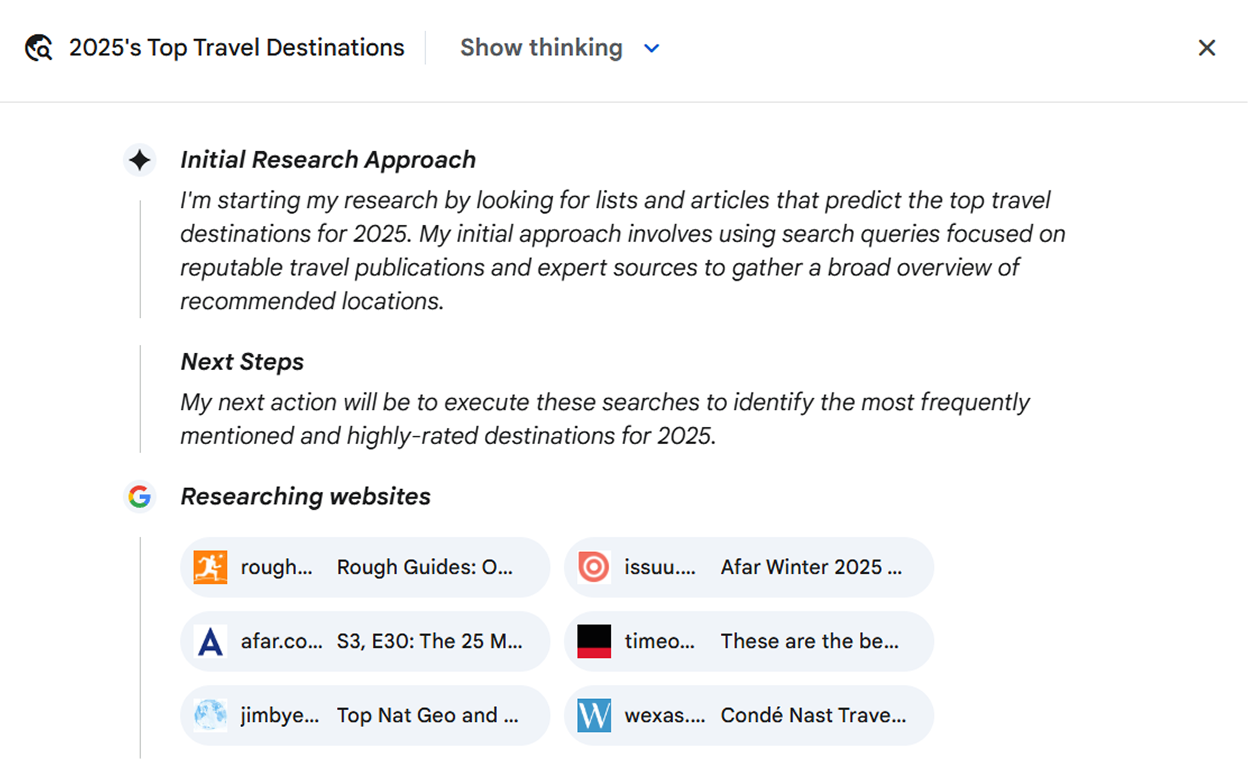Open the Rough Guides source chip
This screenshot has width=1248, height=759.
(424, 567)
